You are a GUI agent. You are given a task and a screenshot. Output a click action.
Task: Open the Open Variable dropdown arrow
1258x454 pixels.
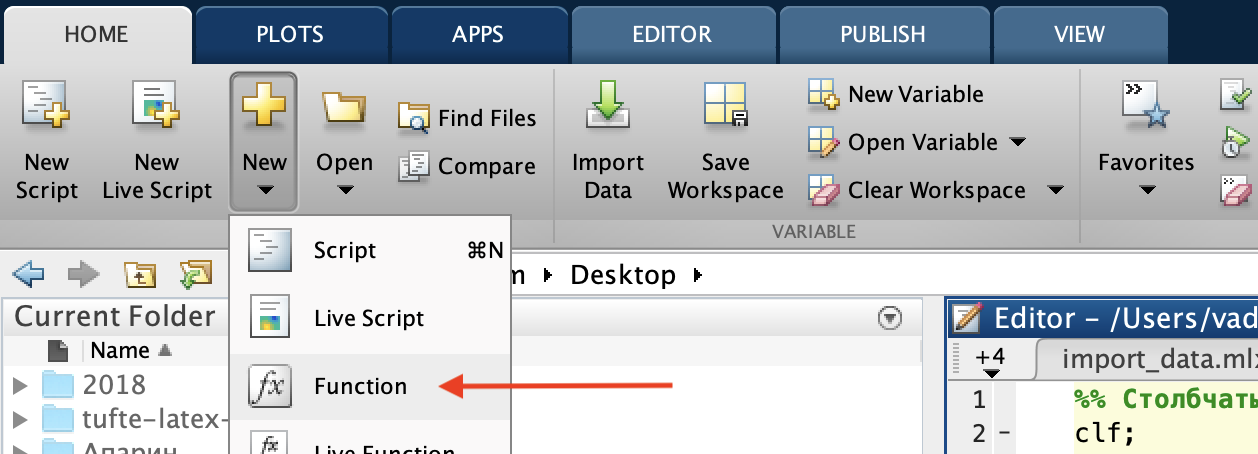[1017, 142]
